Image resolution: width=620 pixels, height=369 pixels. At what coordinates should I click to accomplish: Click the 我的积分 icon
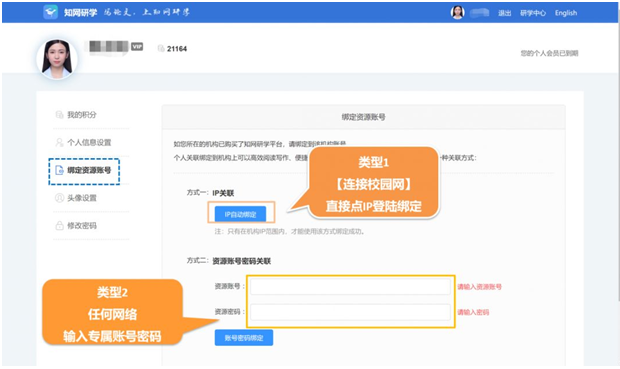(59, 115)
